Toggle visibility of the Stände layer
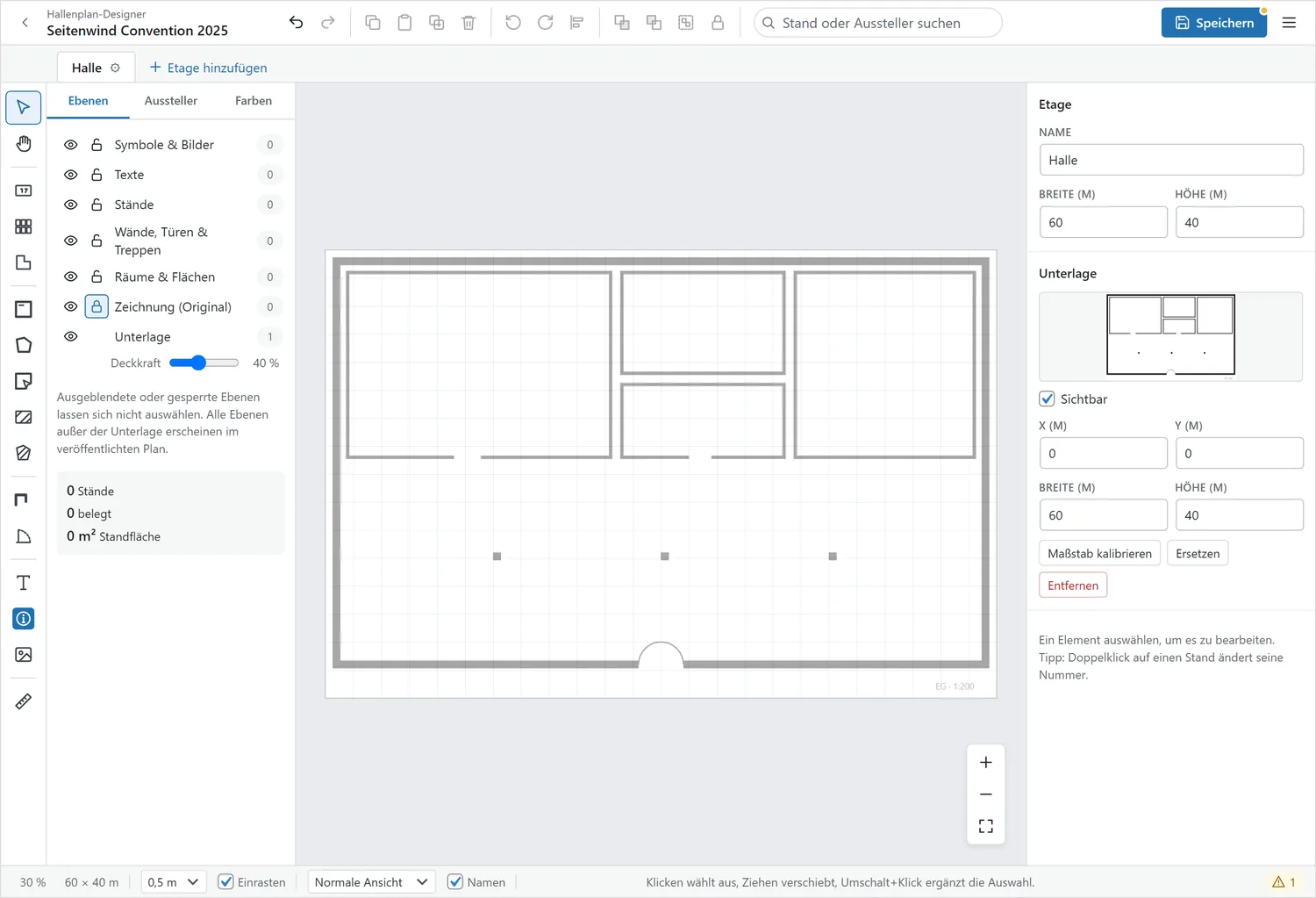The image size is (1316, 898). click(71, 205)
